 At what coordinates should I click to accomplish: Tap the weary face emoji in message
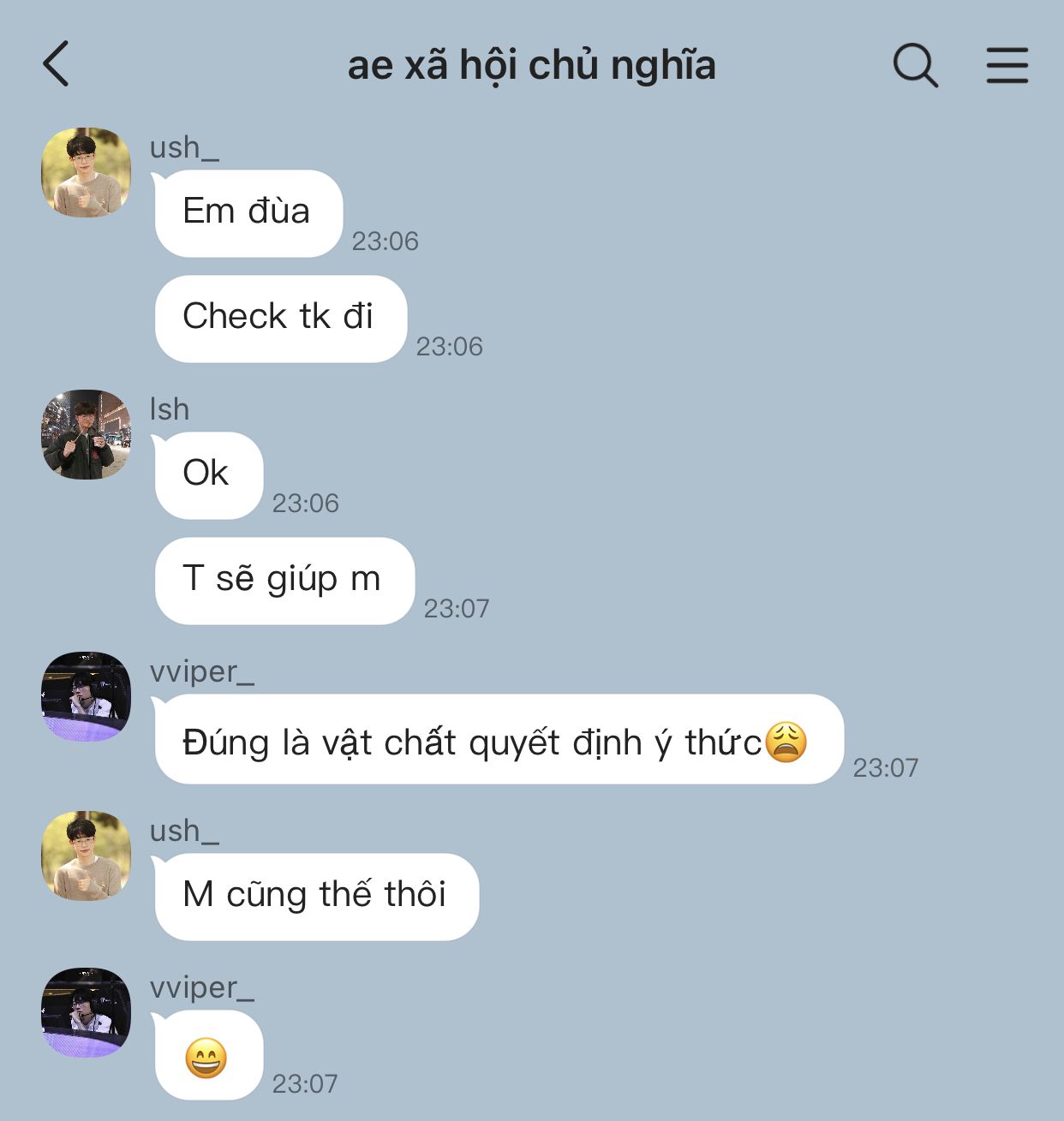click(786, 742)
